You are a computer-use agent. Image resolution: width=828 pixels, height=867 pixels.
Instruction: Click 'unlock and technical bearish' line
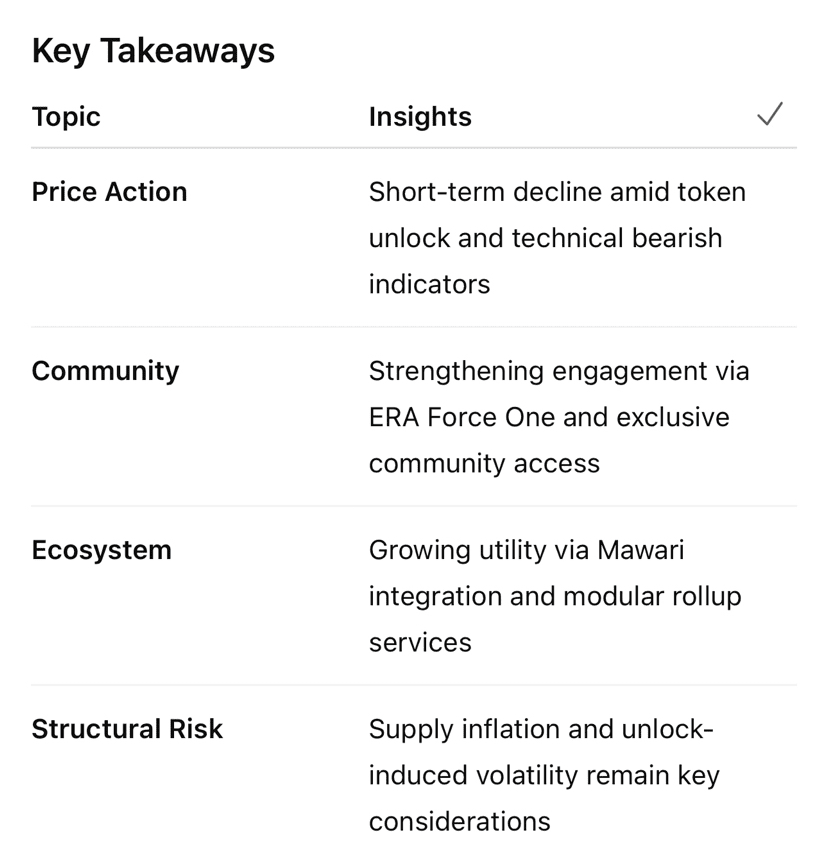point(546,238)
